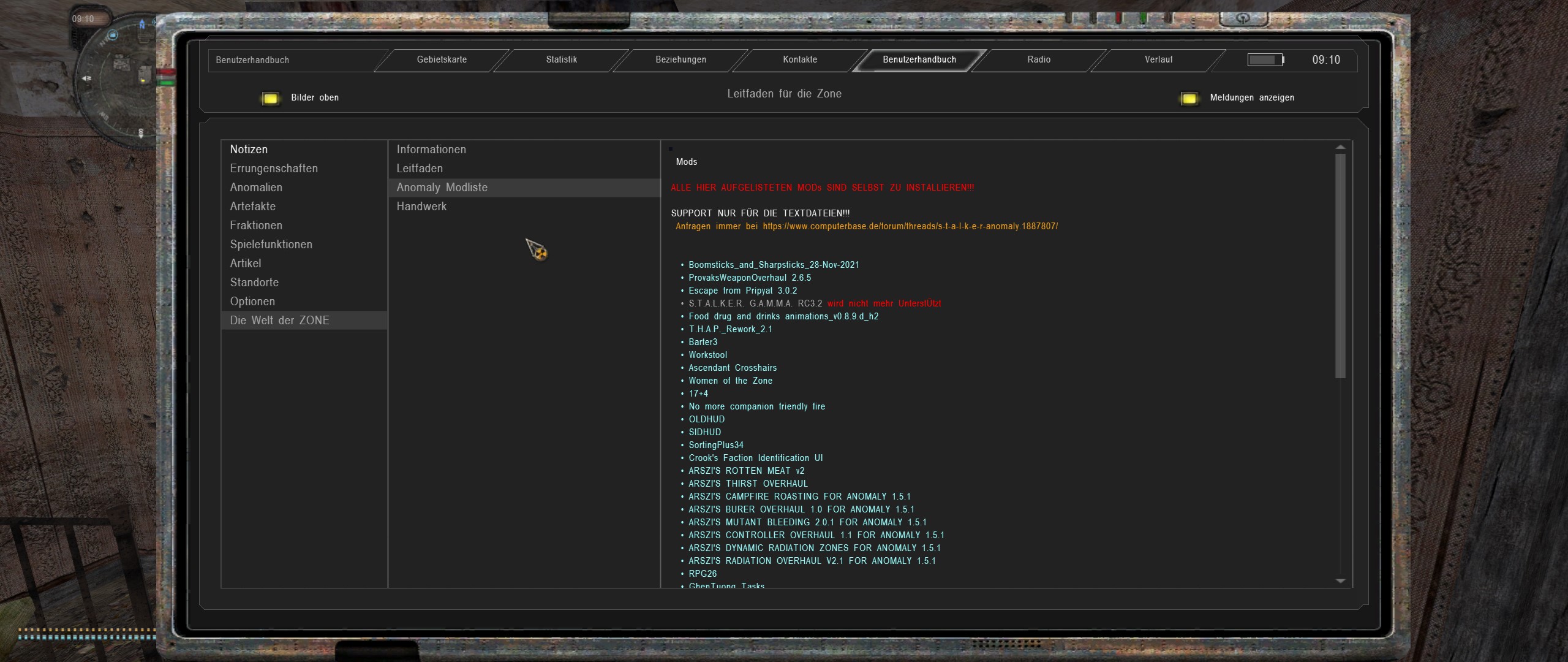The height and width of the screenshot is (662, 1568).
Task: Select the Kontakte tab
Action: (x=800, y=59)
